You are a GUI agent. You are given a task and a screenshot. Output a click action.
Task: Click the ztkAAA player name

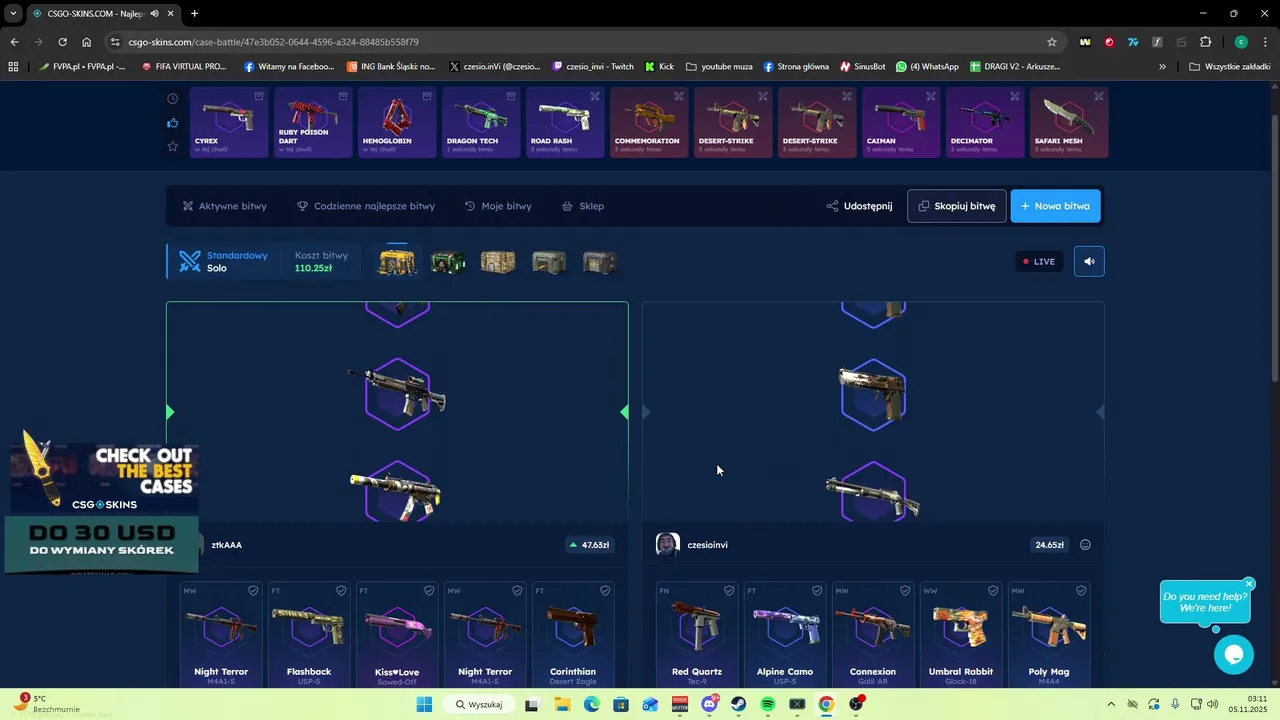(x=227, y=545)
